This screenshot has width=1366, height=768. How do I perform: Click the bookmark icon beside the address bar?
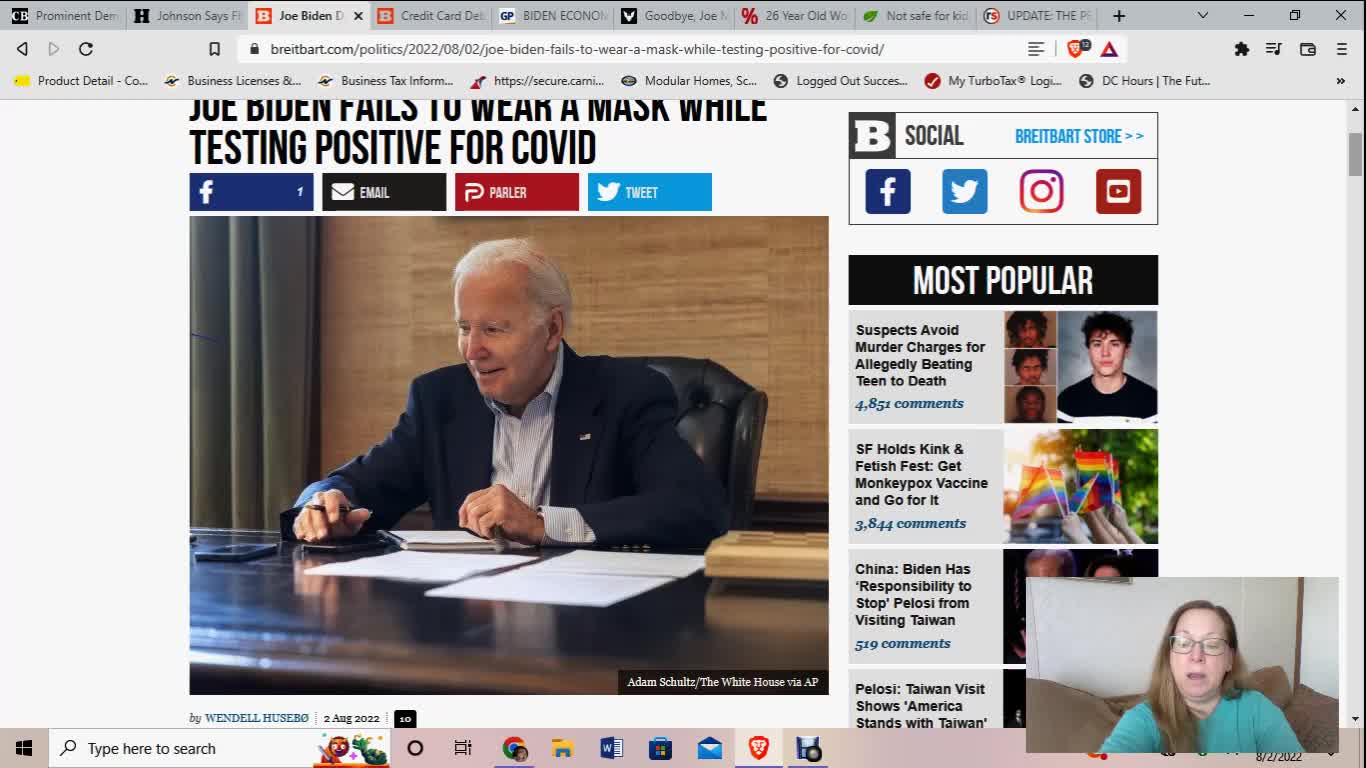coord(214,49)
